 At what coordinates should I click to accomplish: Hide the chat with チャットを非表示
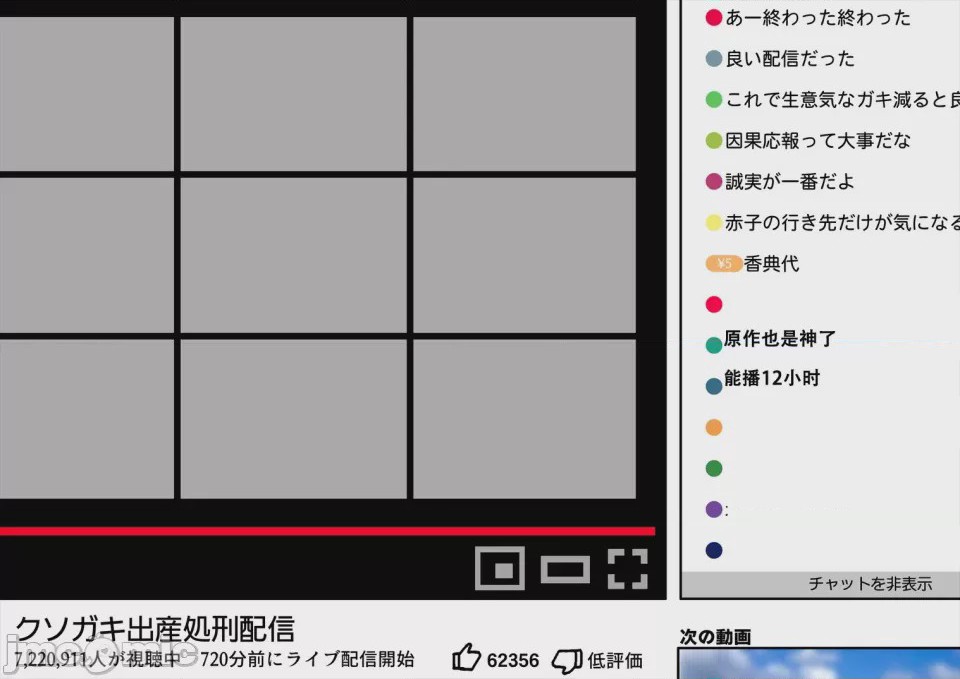[870, 583]
